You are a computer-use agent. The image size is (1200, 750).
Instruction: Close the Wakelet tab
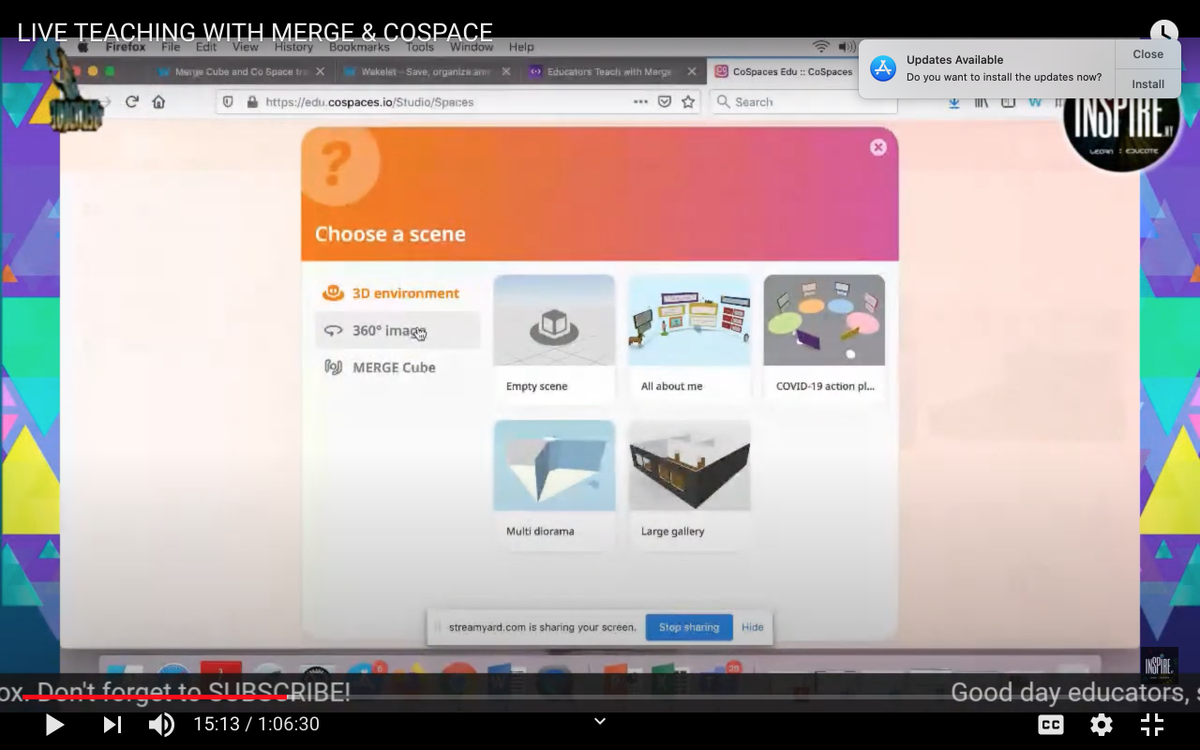click(506, 72)
